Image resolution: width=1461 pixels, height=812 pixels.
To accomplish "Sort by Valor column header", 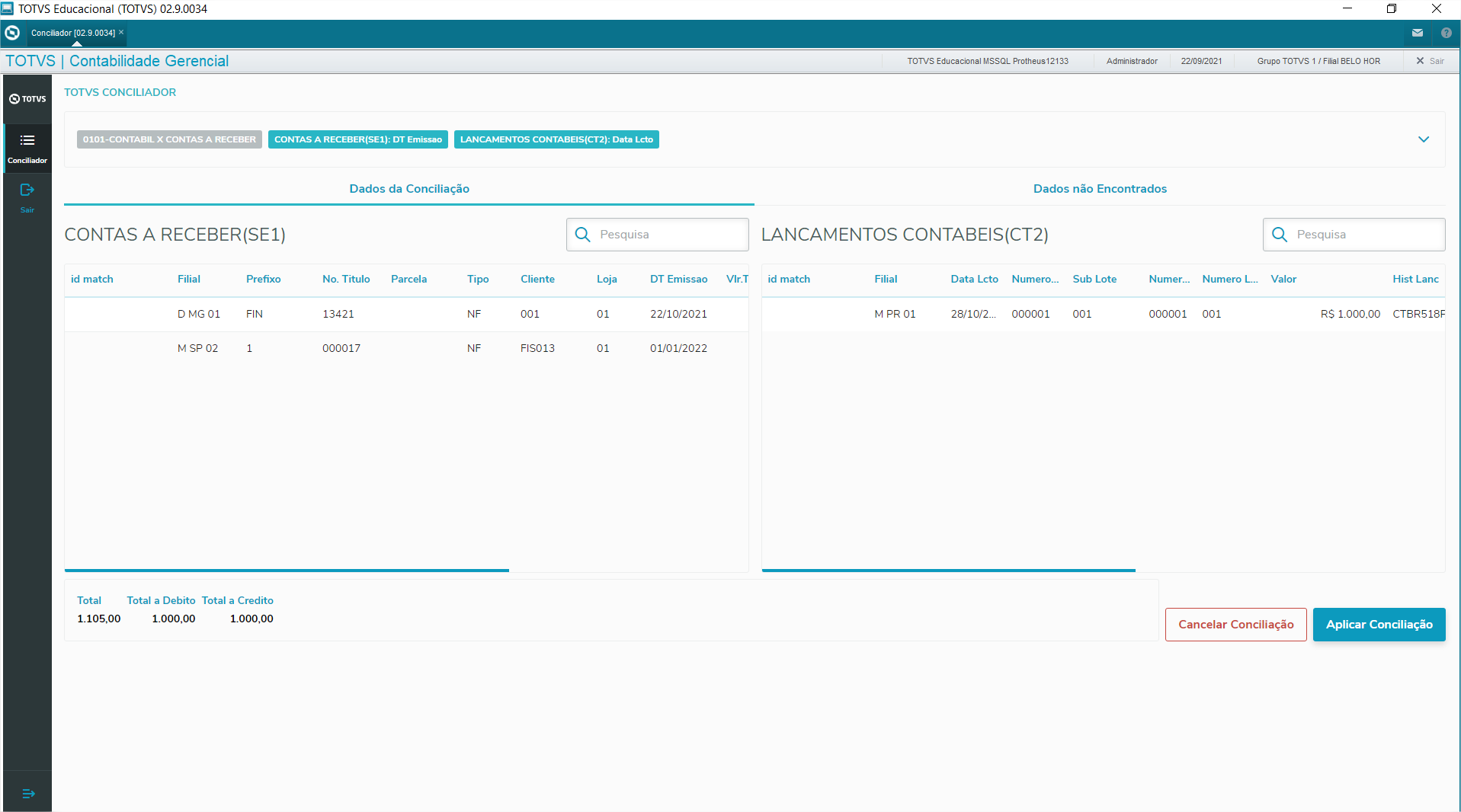I will tap(1283, 279).
